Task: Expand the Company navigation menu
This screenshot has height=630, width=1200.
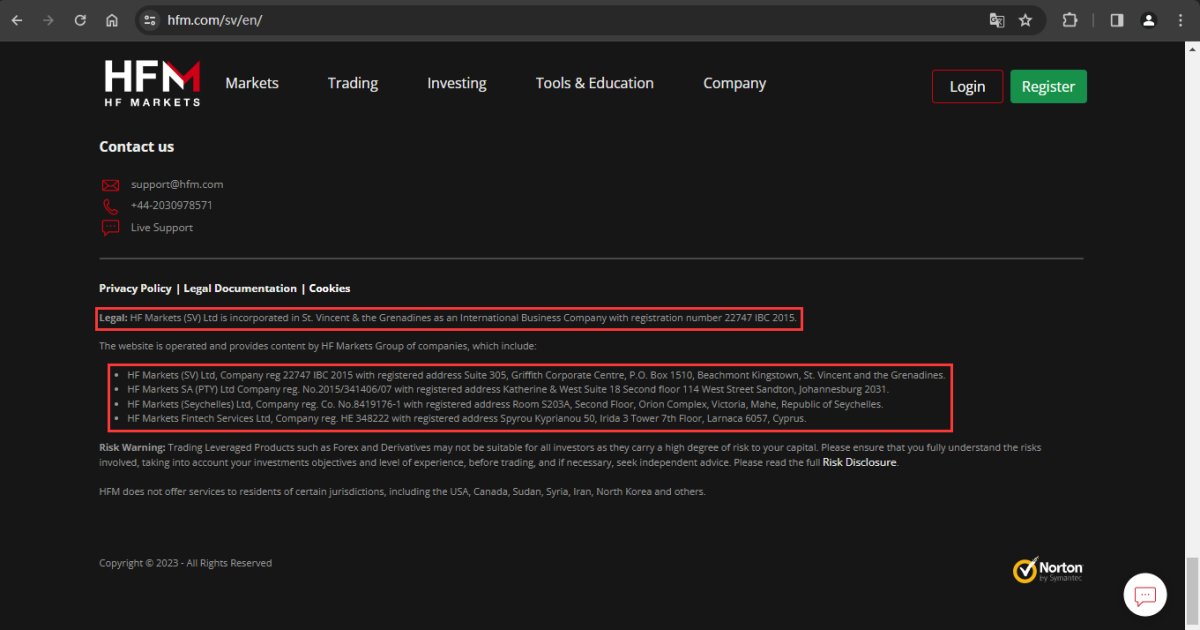Action: 734,83
